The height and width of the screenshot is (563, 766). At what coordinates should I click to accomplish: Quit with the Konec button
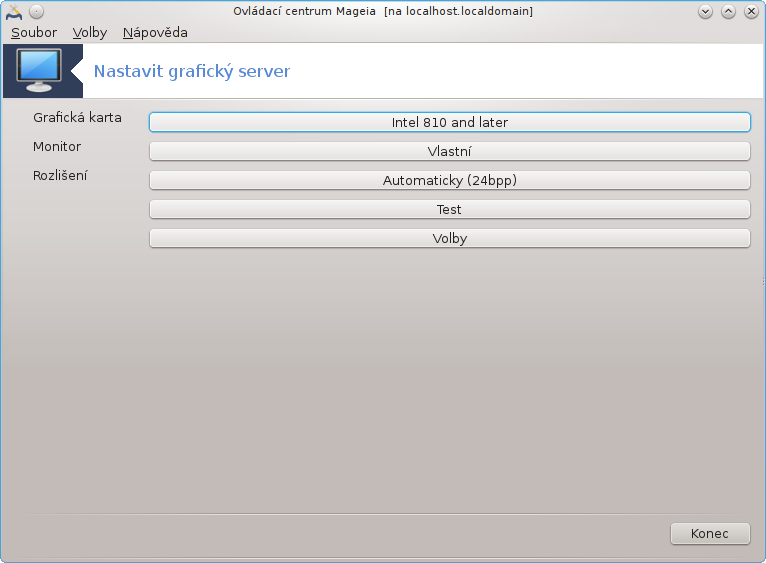pos(710,534)
